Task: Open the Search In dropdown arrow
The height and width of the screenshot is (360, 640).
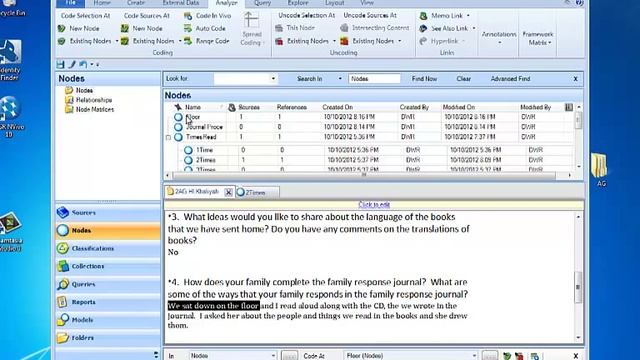Action: [340, 79]
